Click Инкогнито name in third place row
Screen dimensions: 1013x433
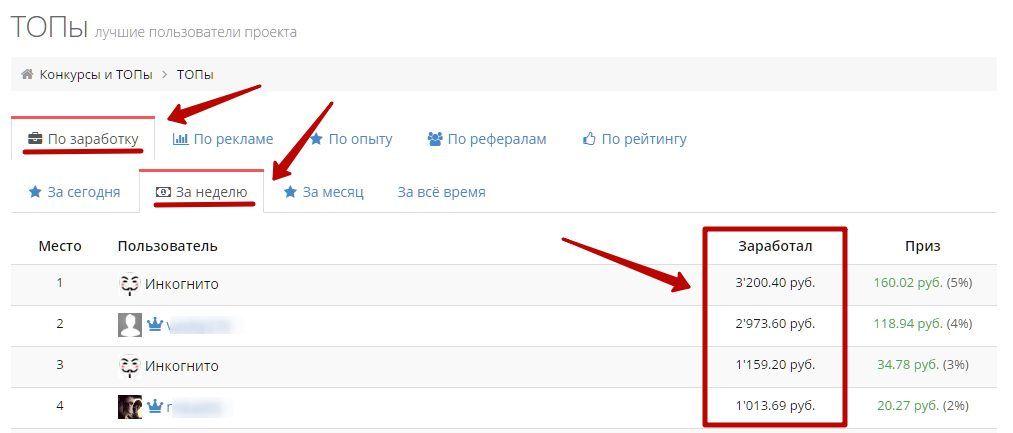[181, 366]
